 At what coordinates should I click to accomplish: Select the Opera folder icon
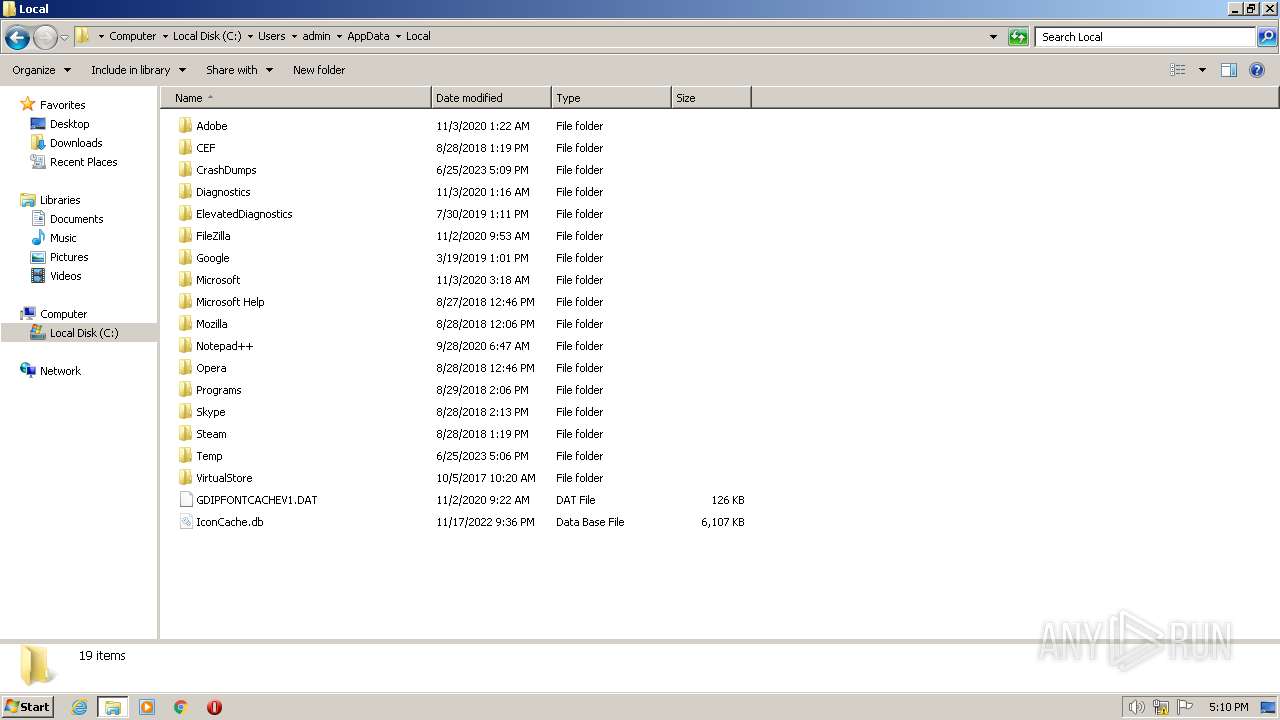pyautogui.click(x=185, y=368)
